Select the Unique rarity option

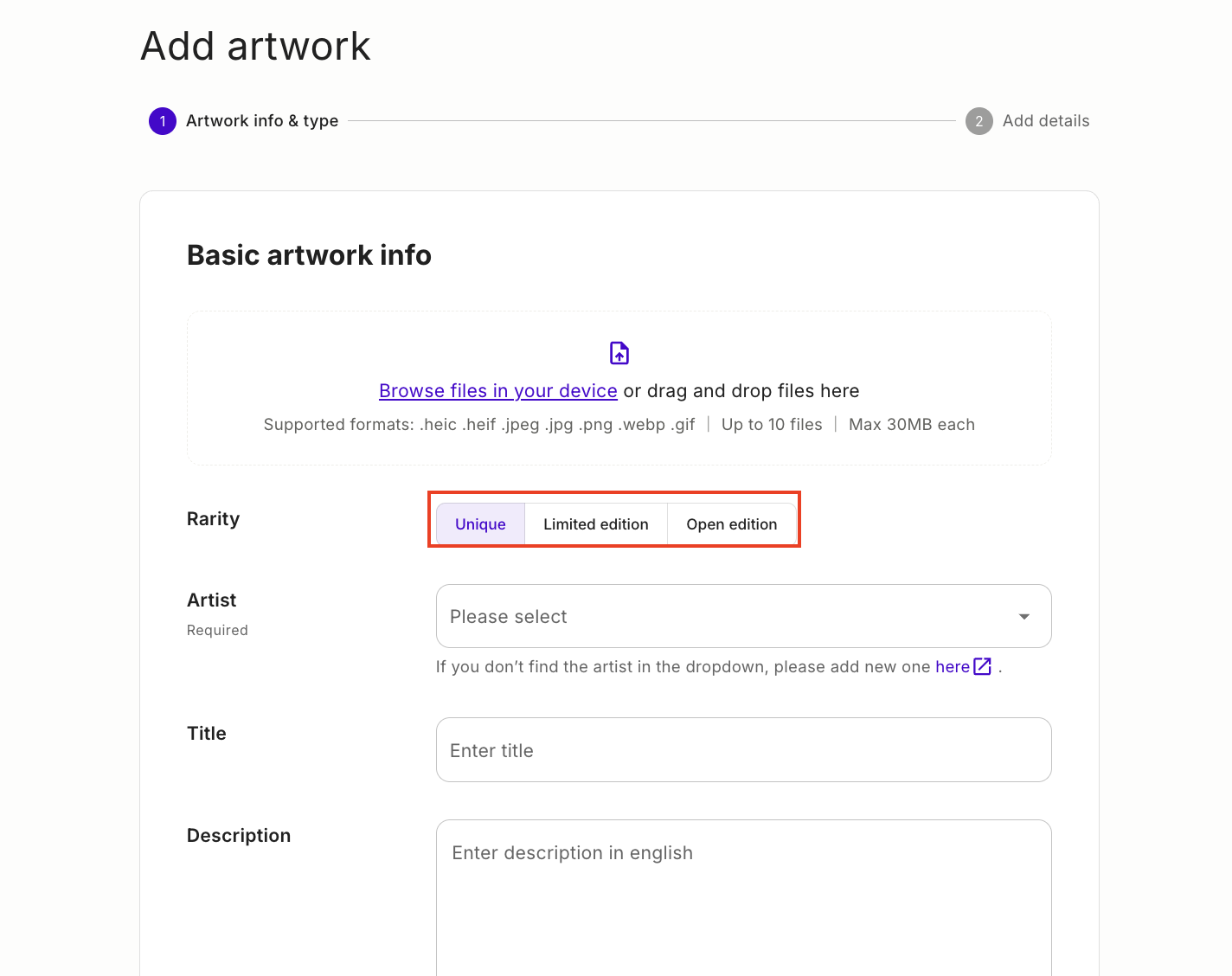tap(480, 524)
